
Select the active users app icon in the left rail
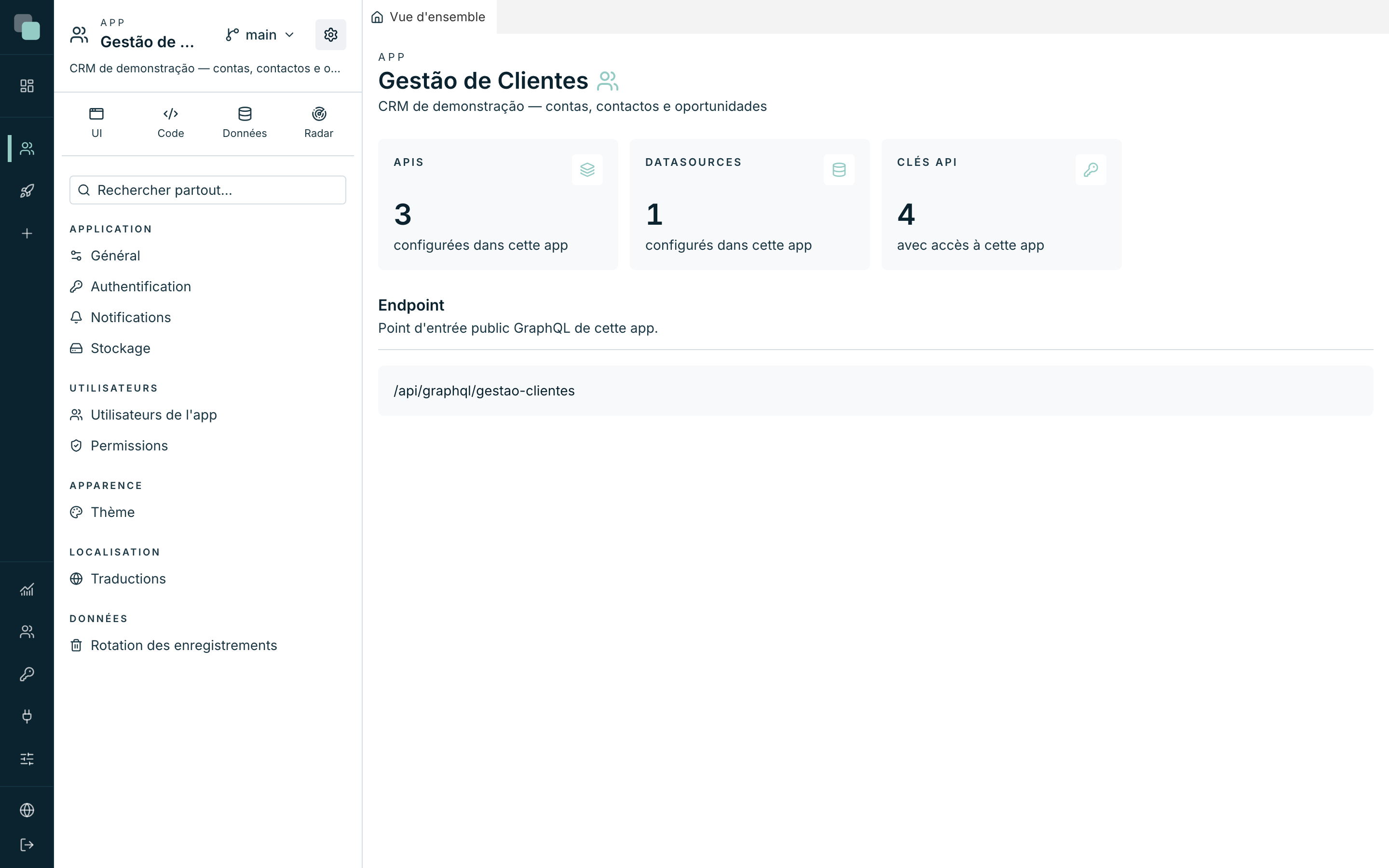point(27,149)
